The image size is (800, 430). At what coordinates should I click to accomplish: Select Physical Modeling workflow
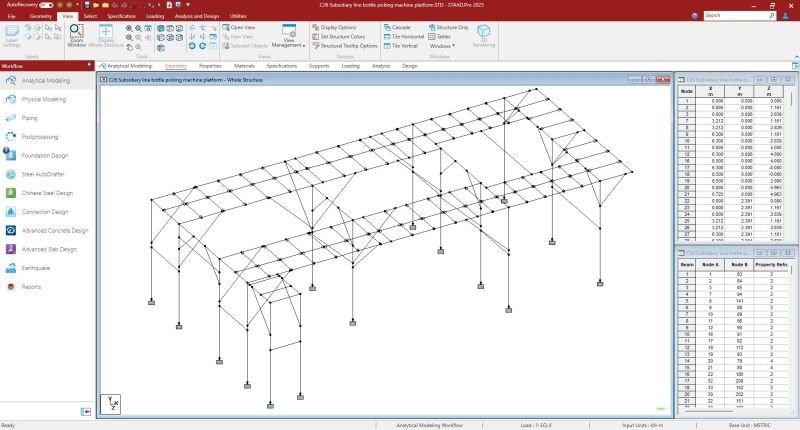(47, 99)
